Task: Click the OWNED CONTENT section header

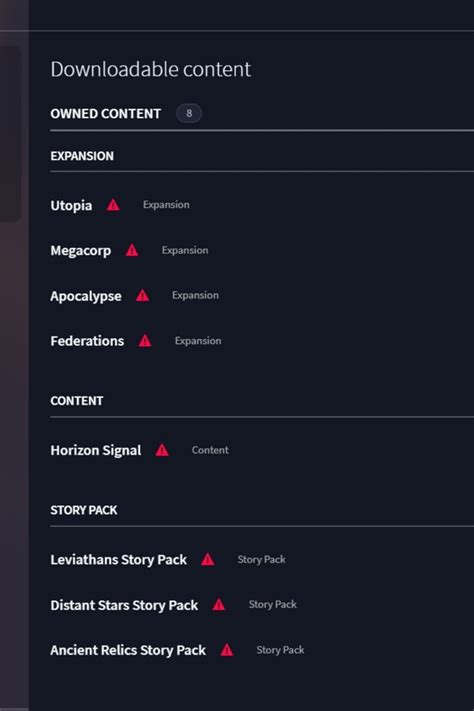Action: pyautogui.click(x=106, y=114)
